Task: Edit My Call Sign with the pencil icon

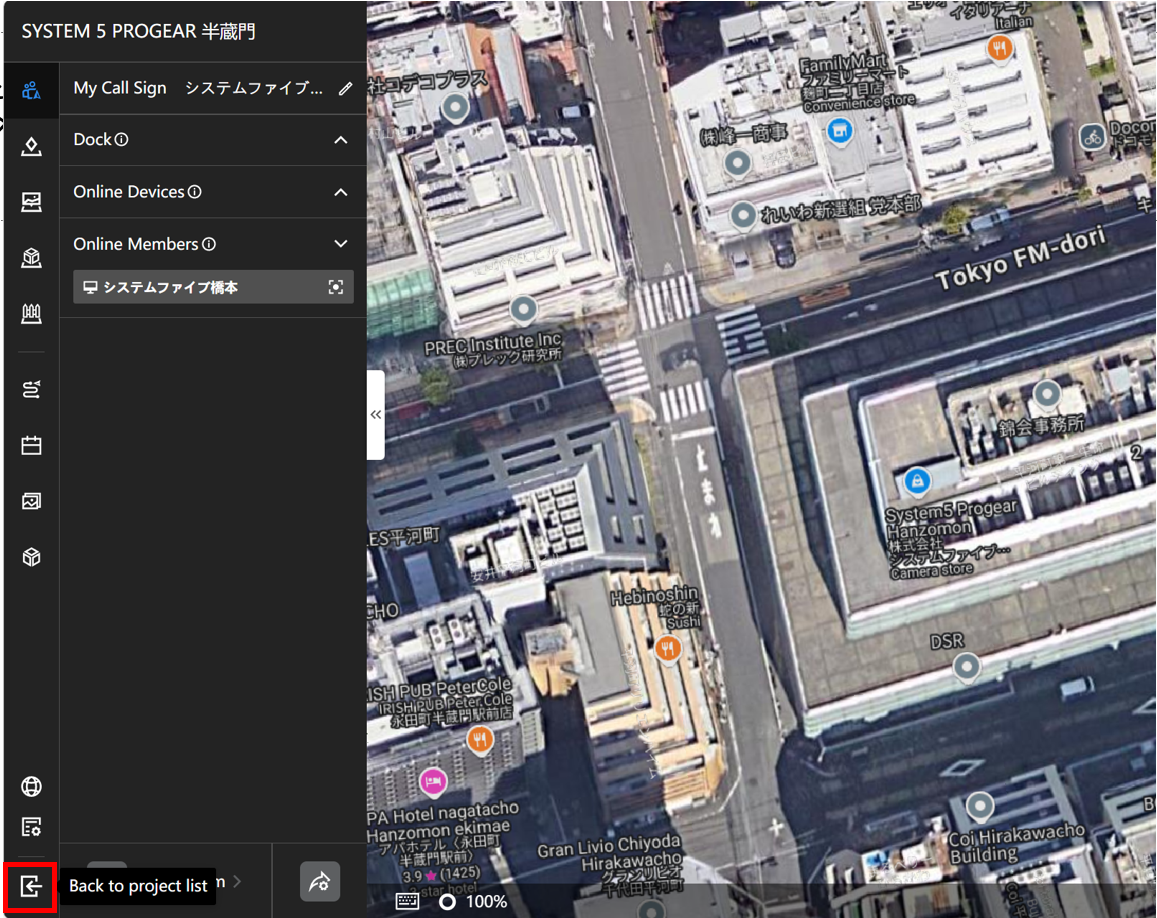Action: pyautogui.click(x=345, y=89)
